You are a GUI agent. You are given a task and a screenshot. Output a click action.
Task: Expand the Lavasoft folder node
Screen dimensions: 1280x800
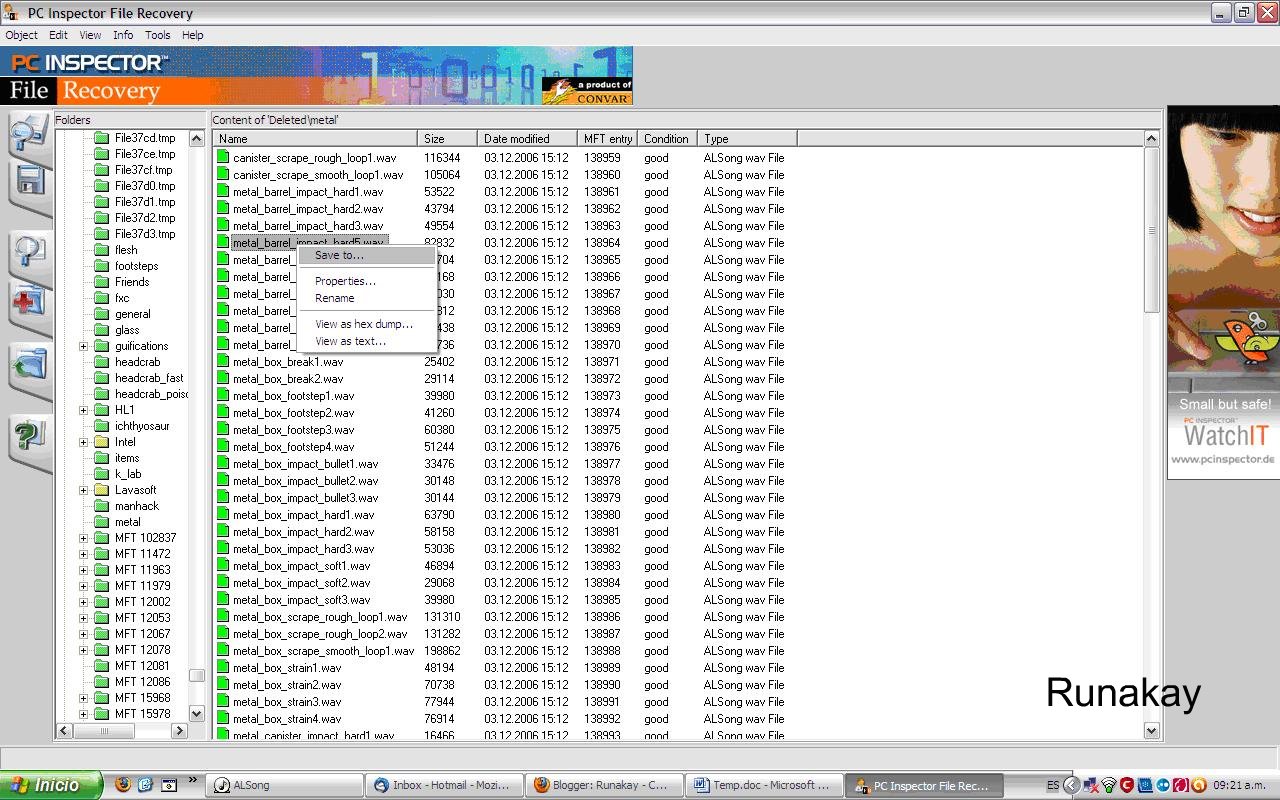84,490
